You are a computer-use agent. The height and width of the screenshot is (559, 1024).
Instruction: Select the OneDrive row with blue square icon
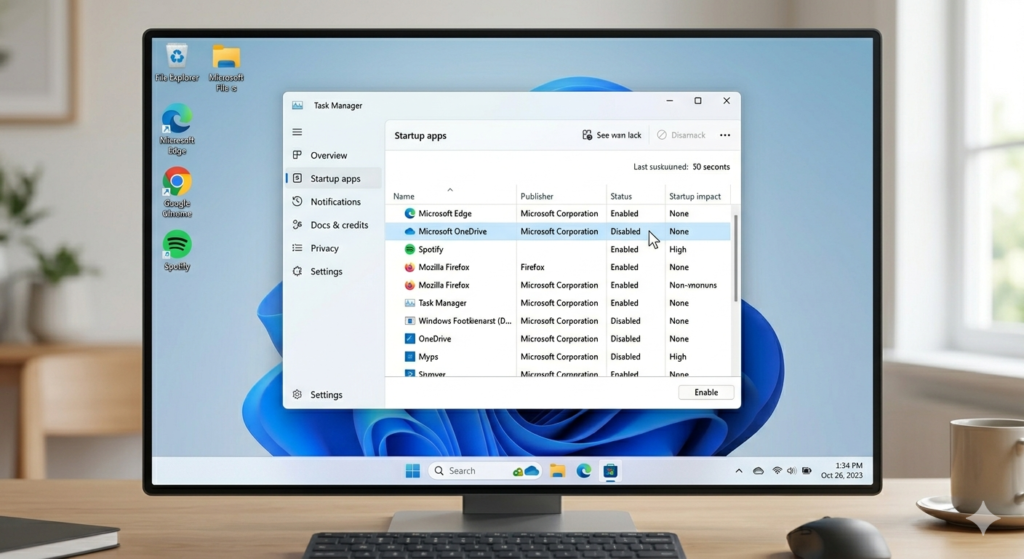(558, 339)
